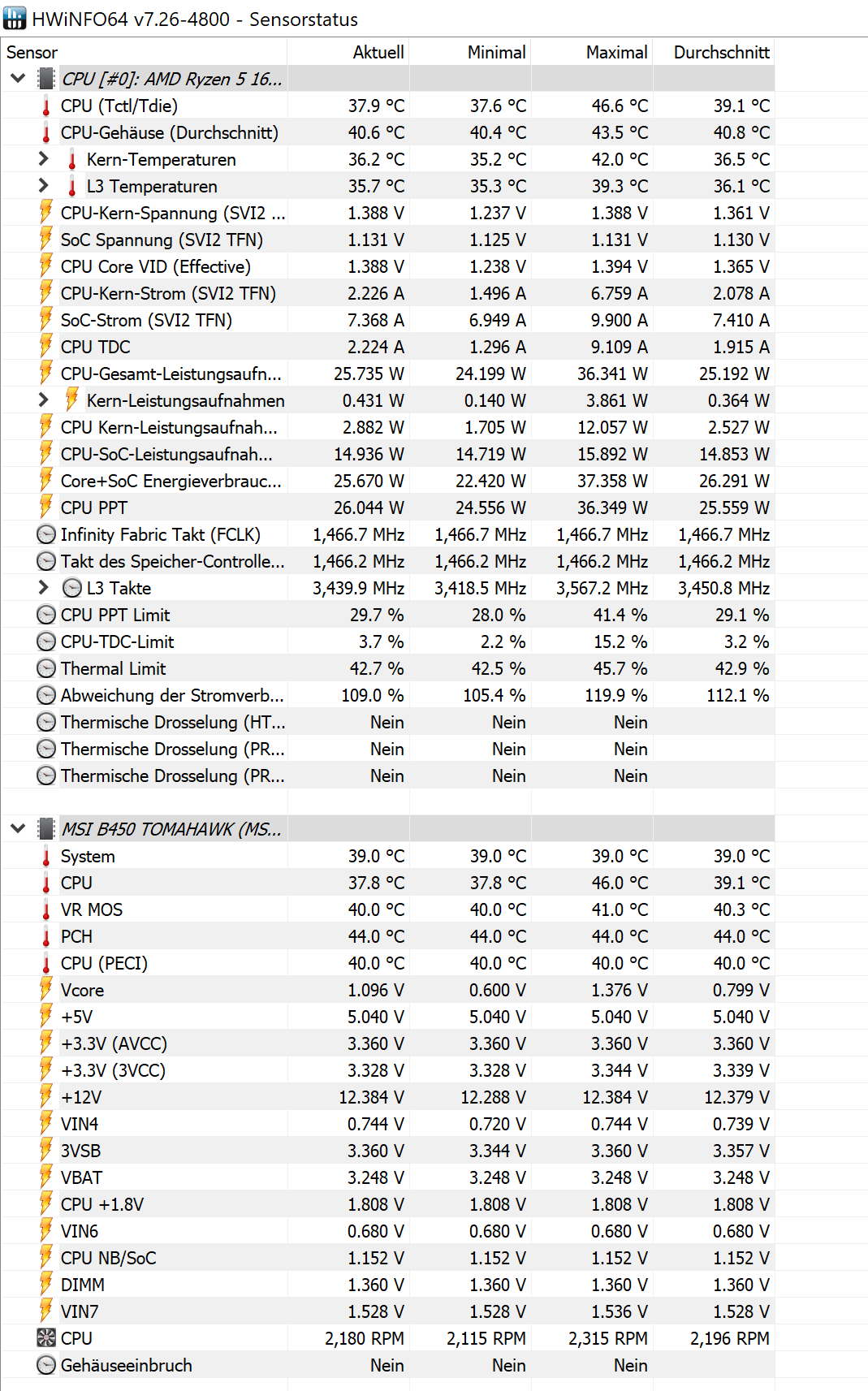Click the lightning icon beside CPU-Kern-Spannung
The height and width of the screenshot is (1391, 868).
[46, 213]
